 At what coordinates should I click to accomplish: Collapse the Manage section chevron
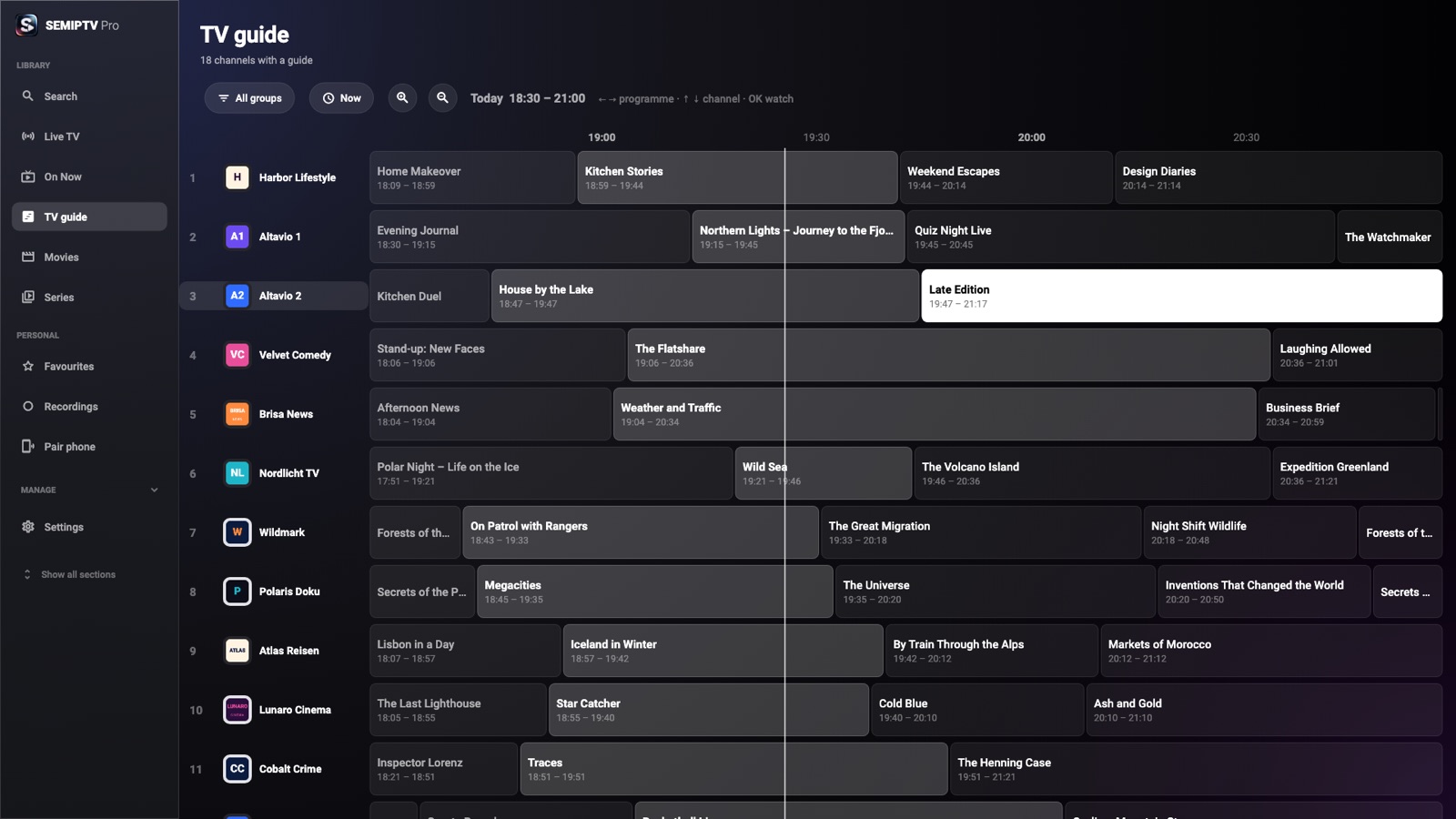[154, 490]
